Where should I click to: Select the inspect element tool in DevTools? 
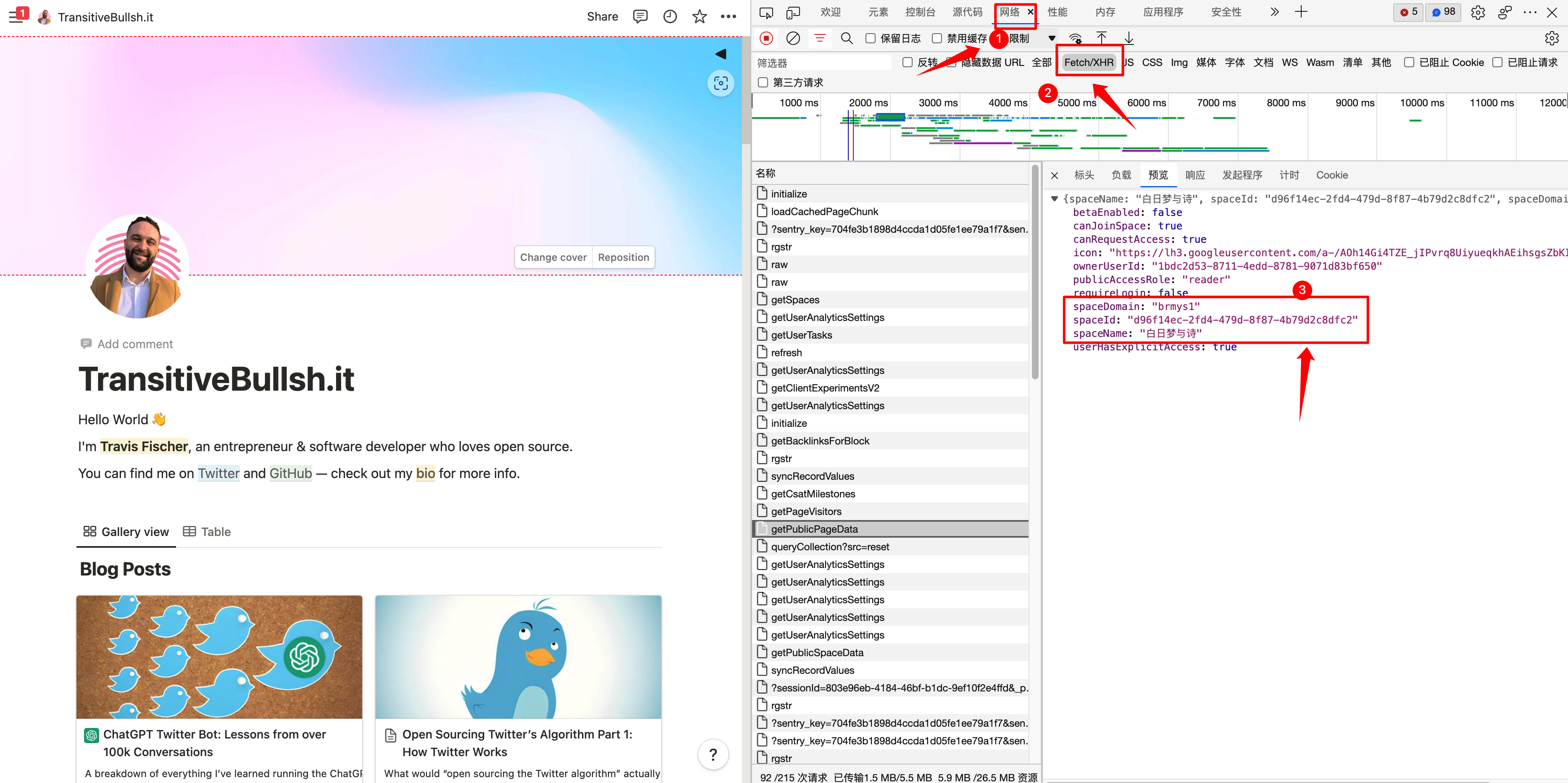tap(766, 12)
